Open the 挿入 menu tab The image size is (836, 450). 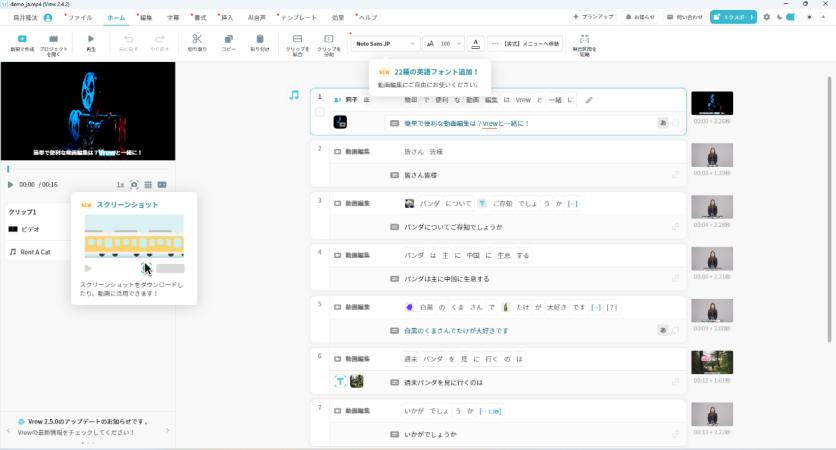(227, 18)
